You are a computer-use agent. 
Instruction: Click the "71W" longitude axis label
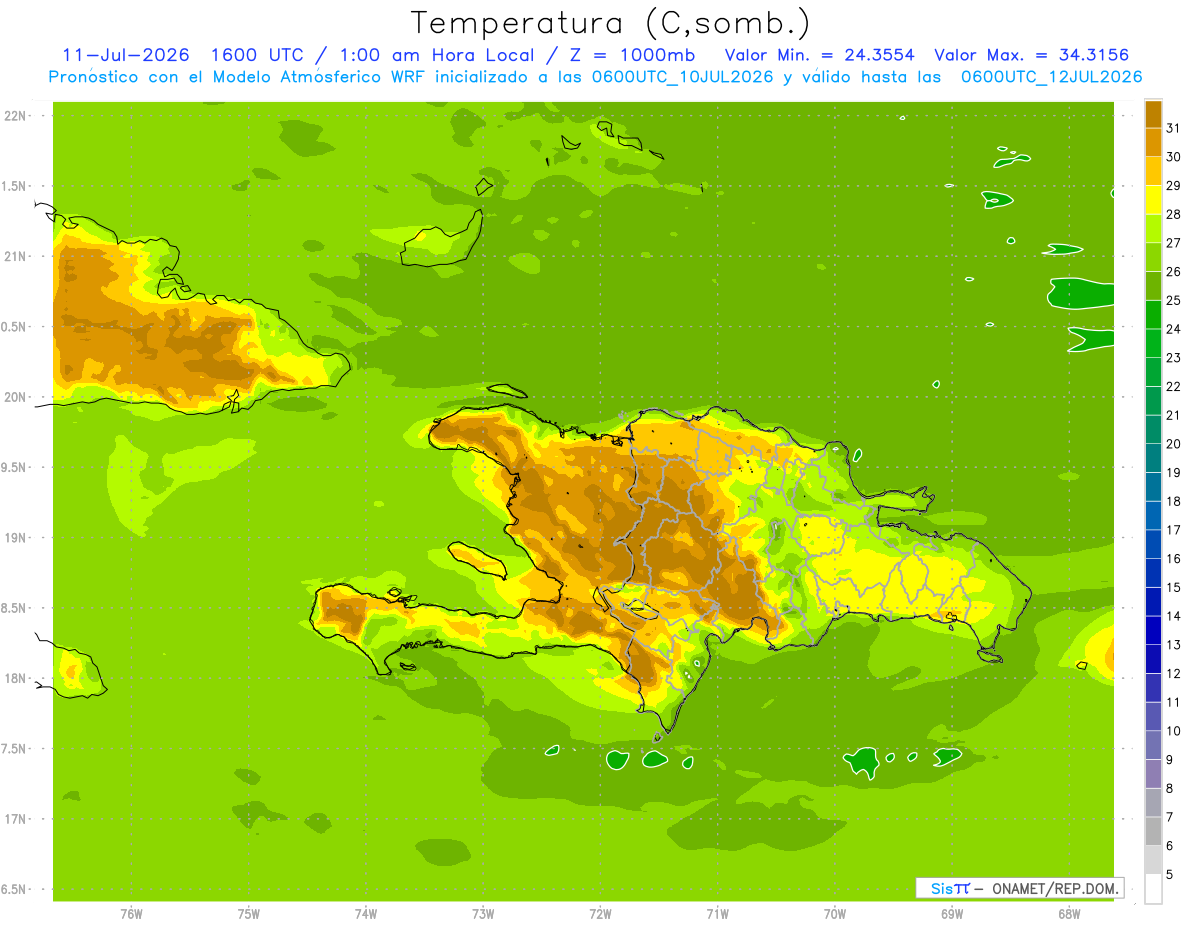pyautogui.click(x=717, y=914)
